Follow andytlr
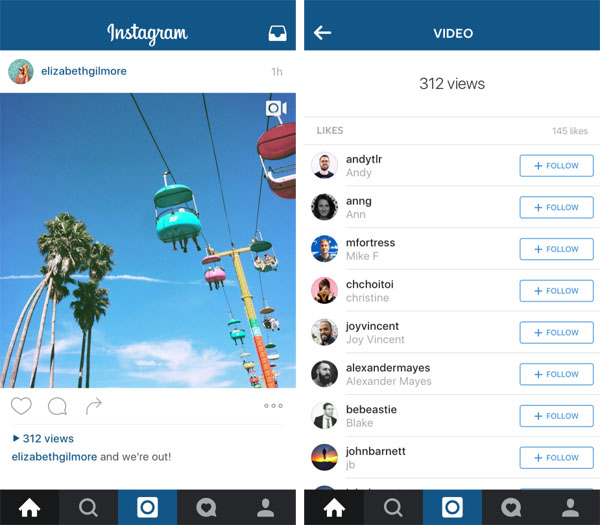This screenshot has width=600, height=525. pyautogui.click(x=556, y=166)
